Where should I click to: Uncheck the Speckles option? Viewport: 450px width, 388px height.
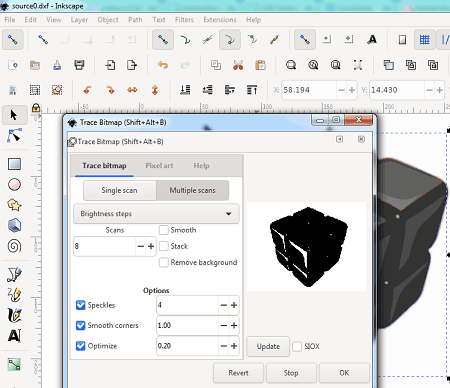click(x=80, y=305)
